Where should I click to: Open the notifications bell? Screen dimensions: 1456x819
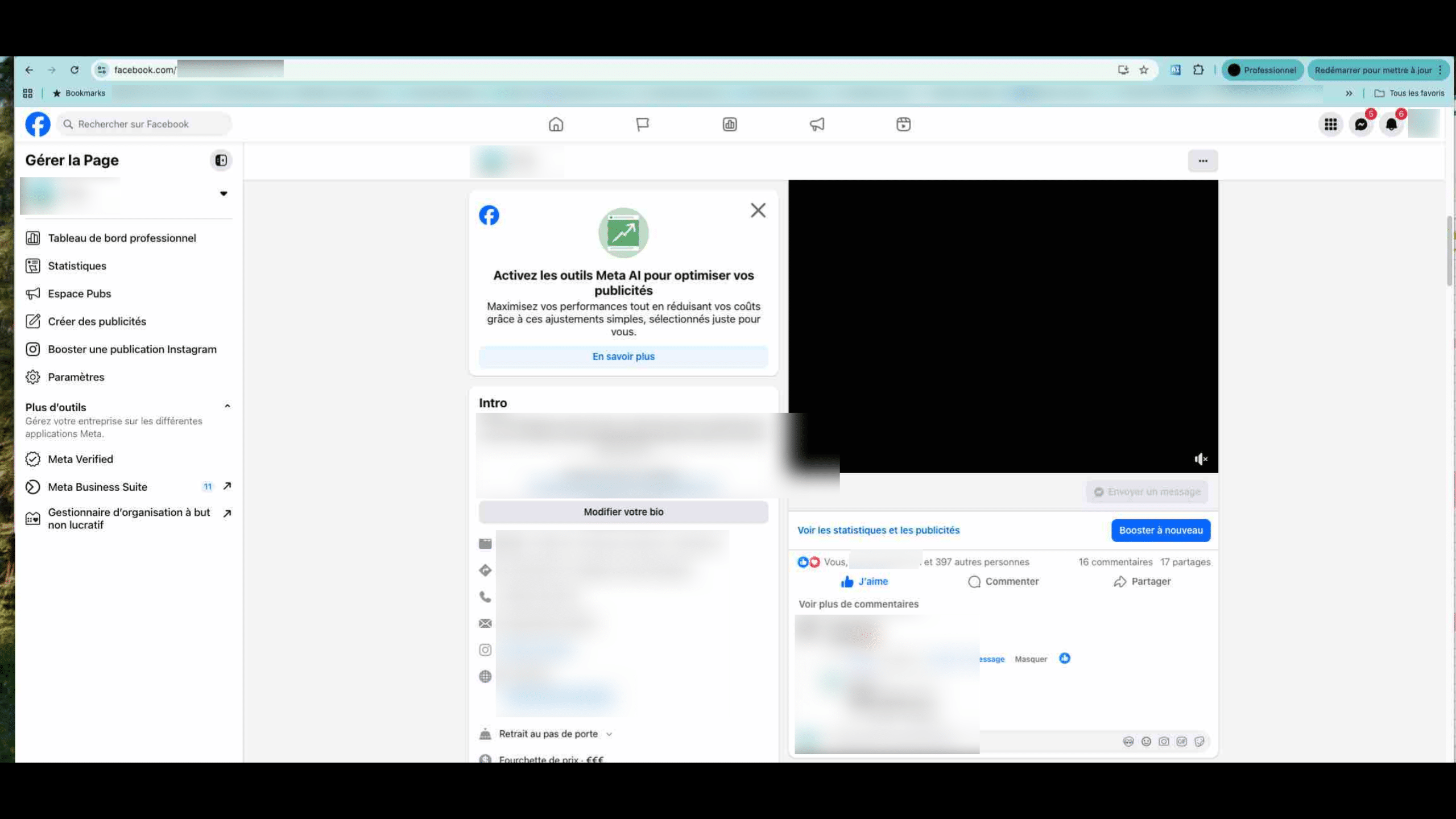click(x=1391, y=125)
